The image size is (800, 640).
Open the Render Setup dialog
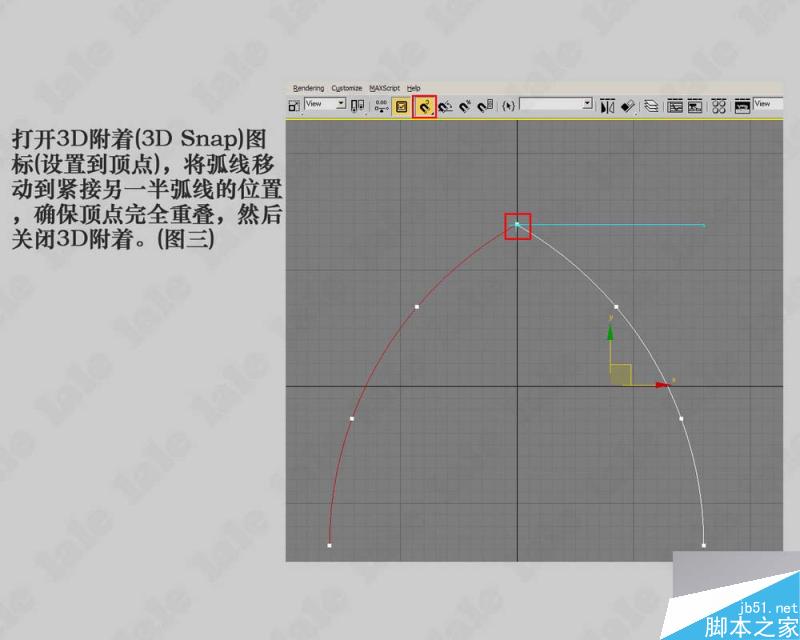point(740,104)
